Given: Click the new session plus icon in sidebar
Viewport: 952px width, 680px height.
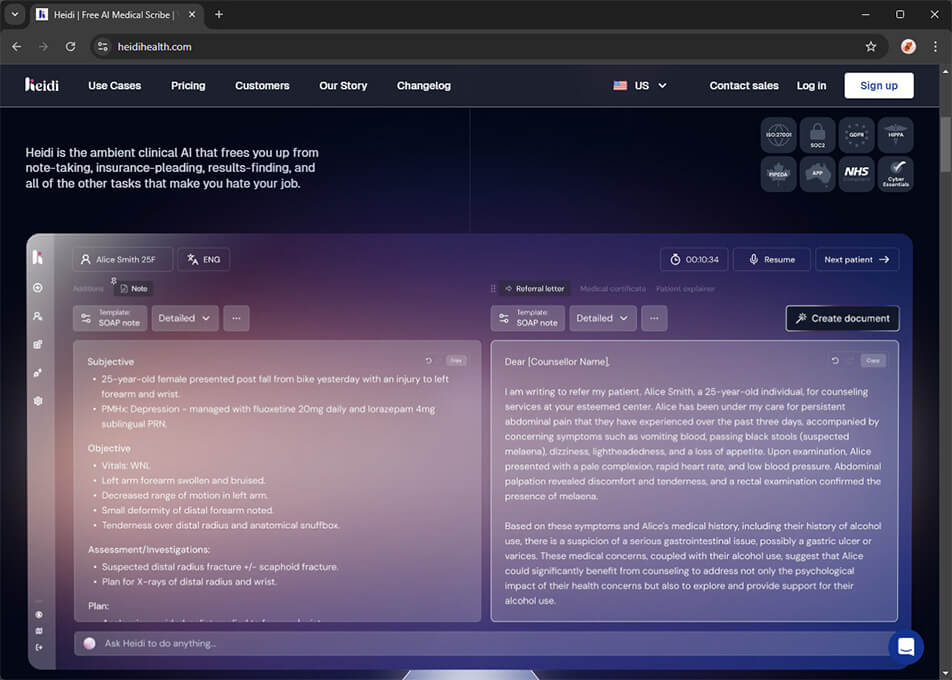Looking at the screenshot, I should pos(38,288).
